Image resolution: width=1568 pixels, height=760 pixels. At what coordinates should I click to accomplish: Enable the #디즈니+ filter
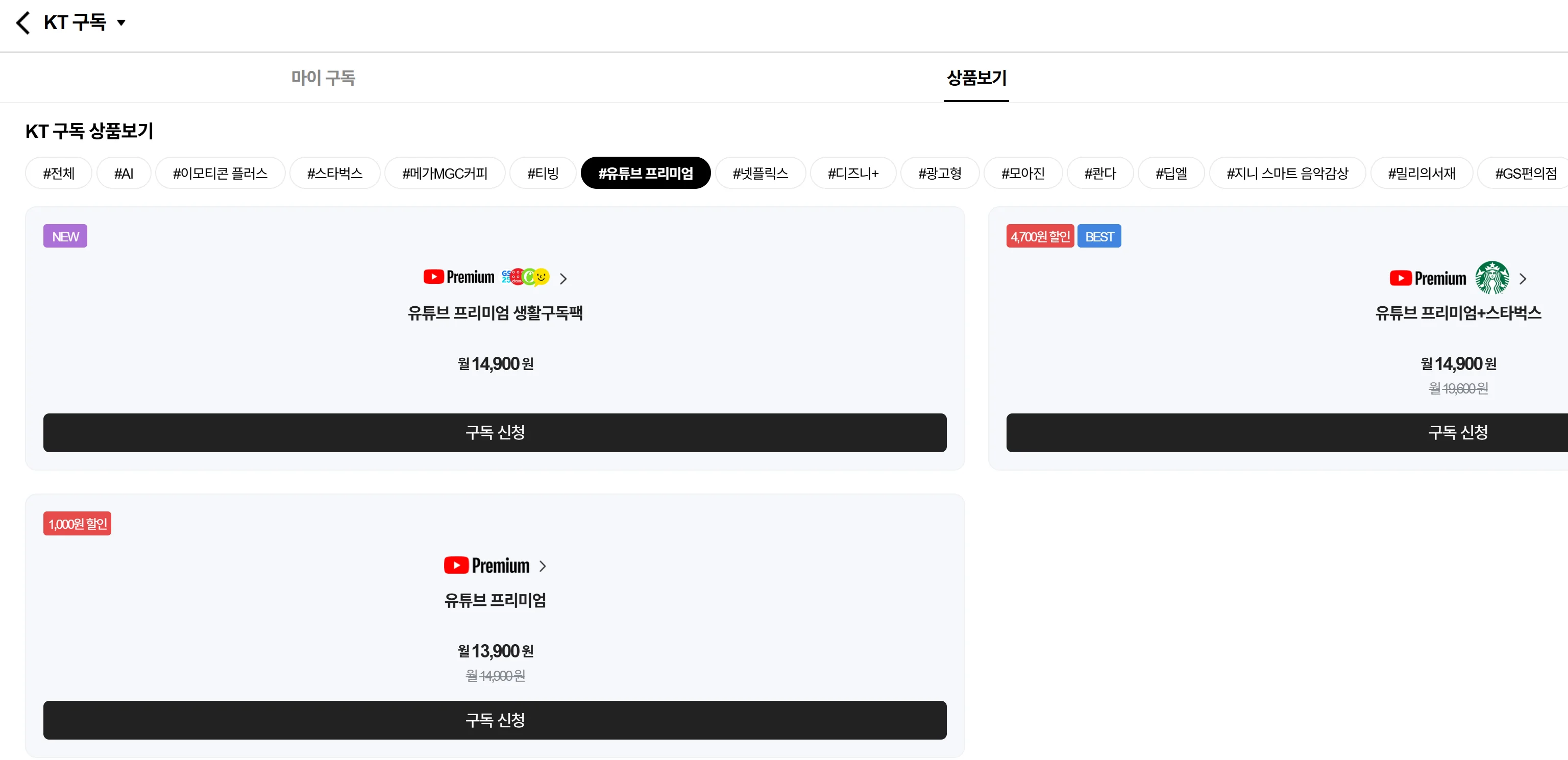pos(853,173)
